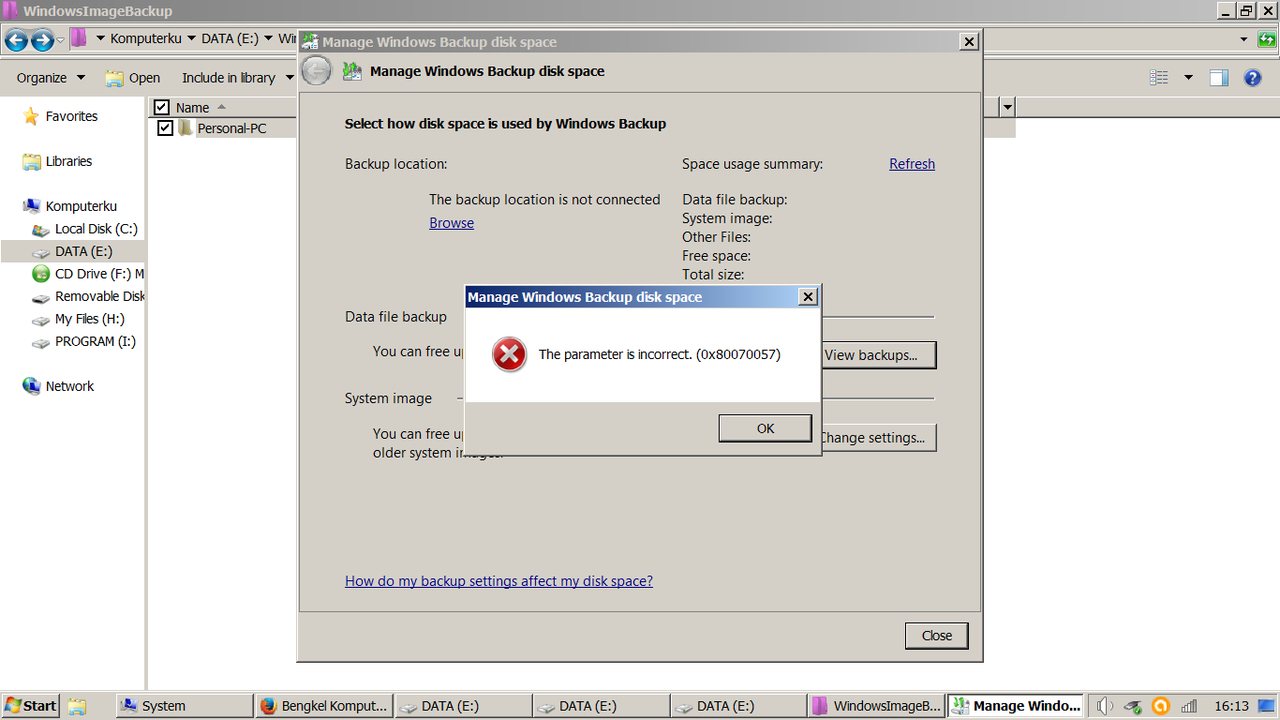Click the Change settings button
The width and height of the screenshot is (1280, 720).
coord(878,438)
